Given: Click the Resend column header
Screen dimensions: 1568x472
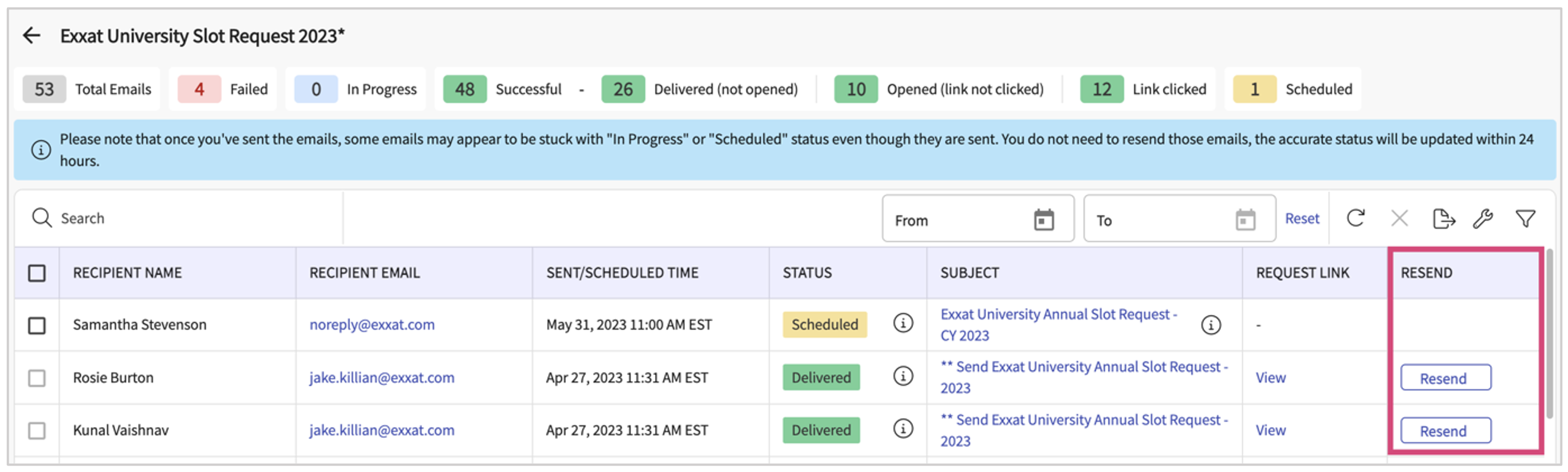Looking at the screenshot, I should [1426, 273].
